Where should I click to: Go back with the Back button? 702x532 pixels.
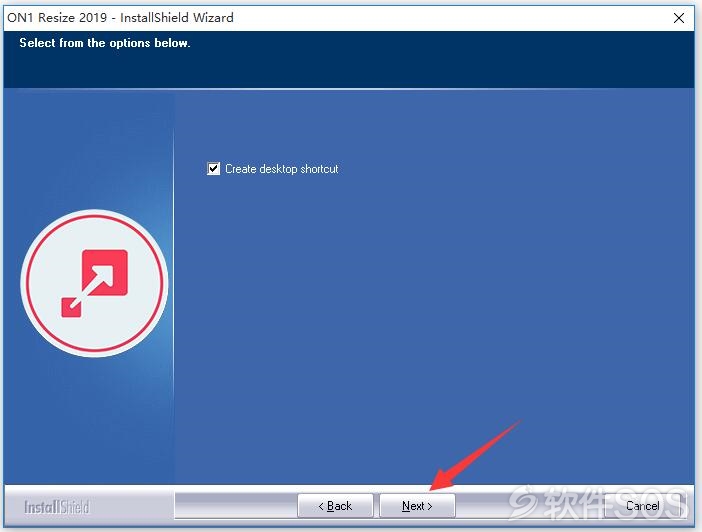pyautogui.click(x=335, y=506)
